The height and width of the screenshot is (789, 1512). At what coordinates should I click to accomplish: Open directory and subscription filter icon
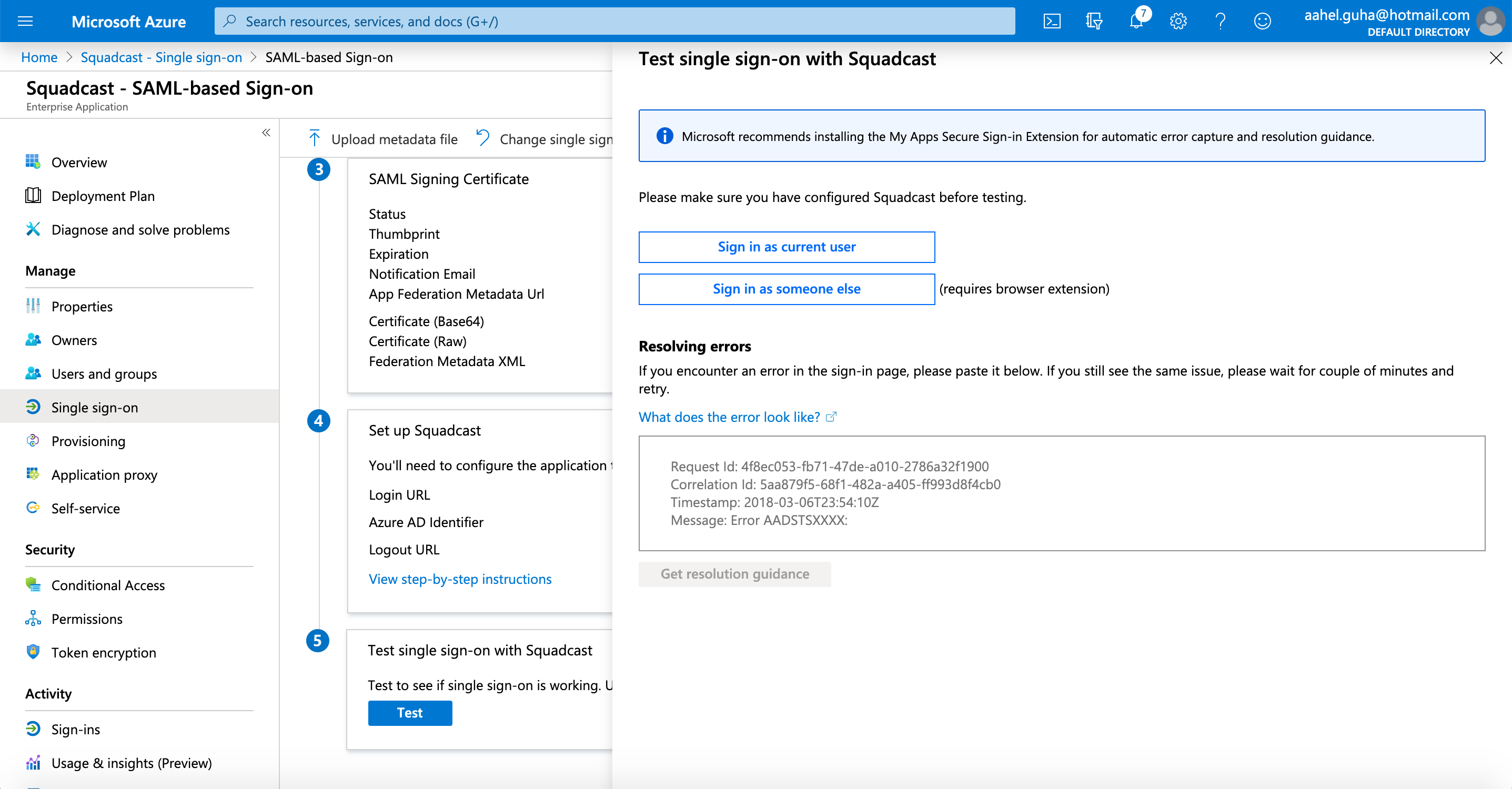click(x=1094, y=22)
